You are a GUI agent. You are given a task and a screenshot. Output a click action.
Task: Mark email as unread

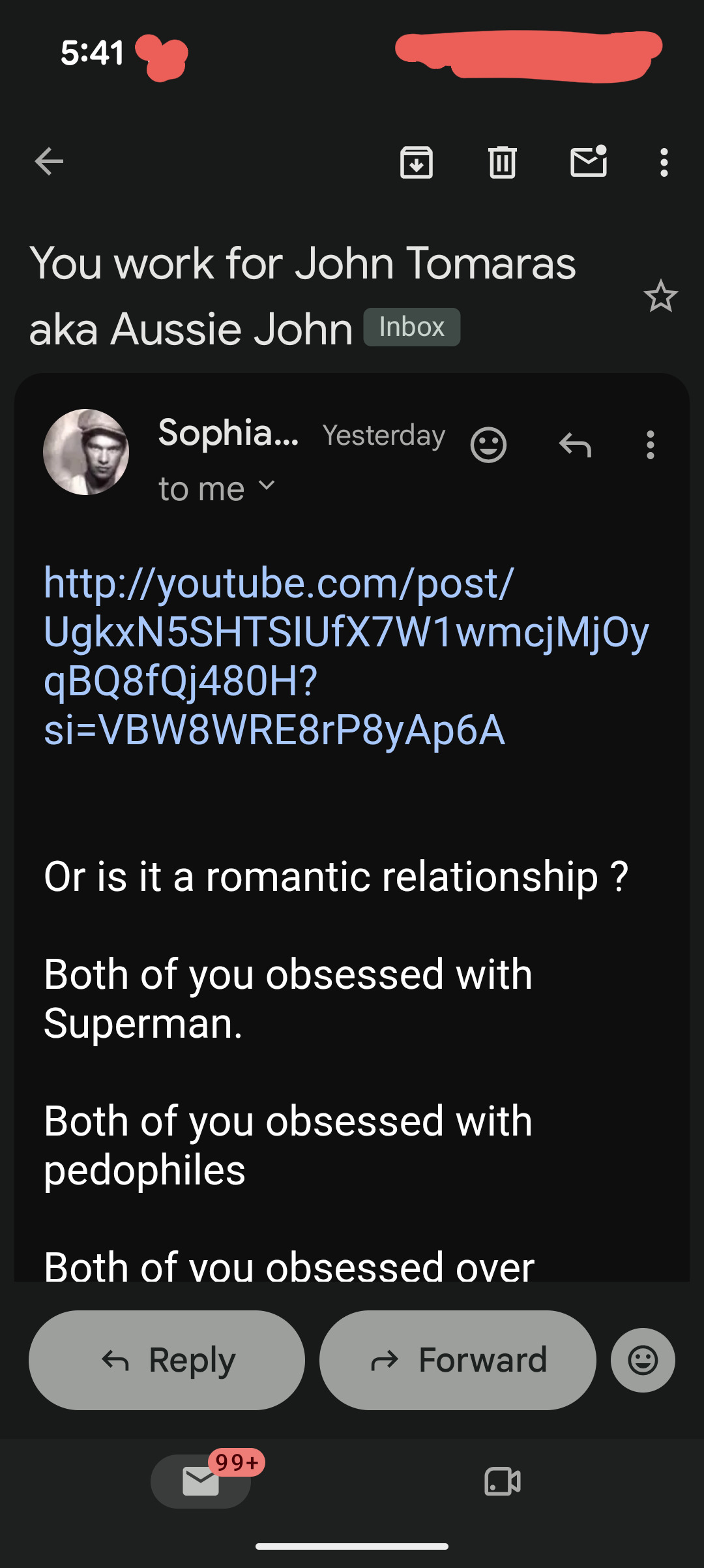click(589, 161)
